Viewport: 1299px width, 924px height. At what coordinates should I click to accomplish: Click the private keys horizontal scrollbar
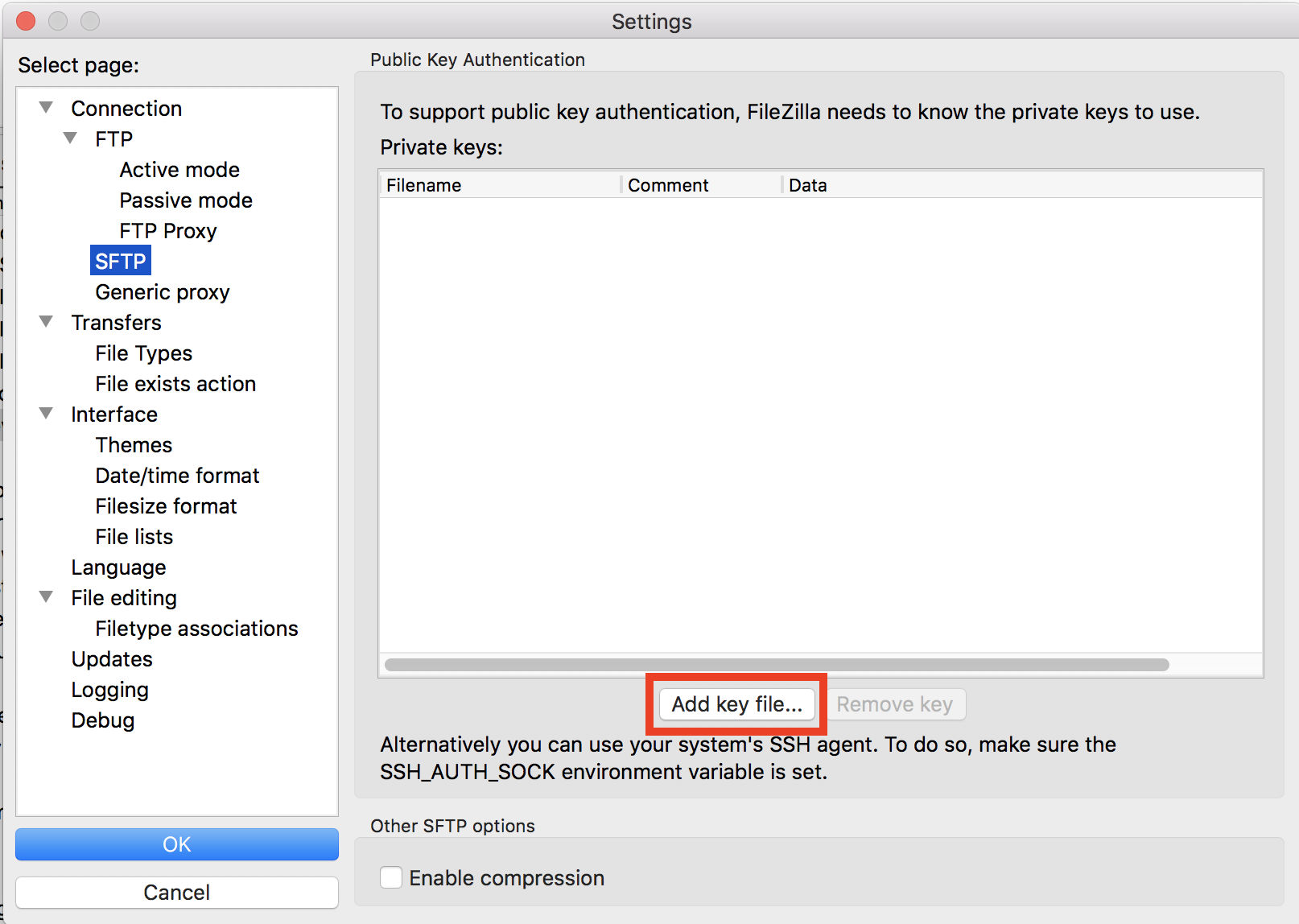click(x=777, y=664)
